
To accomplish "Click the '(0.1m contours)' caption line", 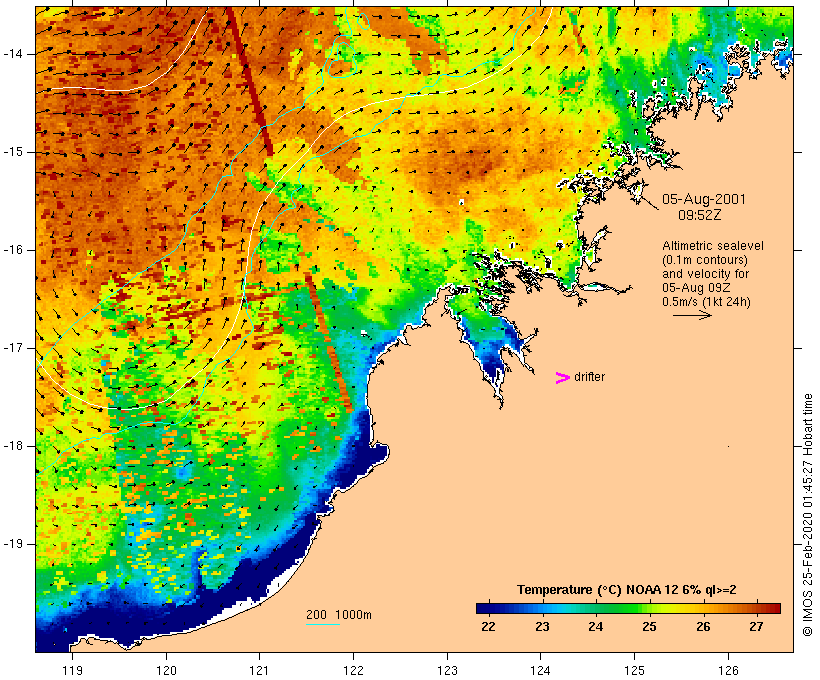I will [x=705, y=259].
